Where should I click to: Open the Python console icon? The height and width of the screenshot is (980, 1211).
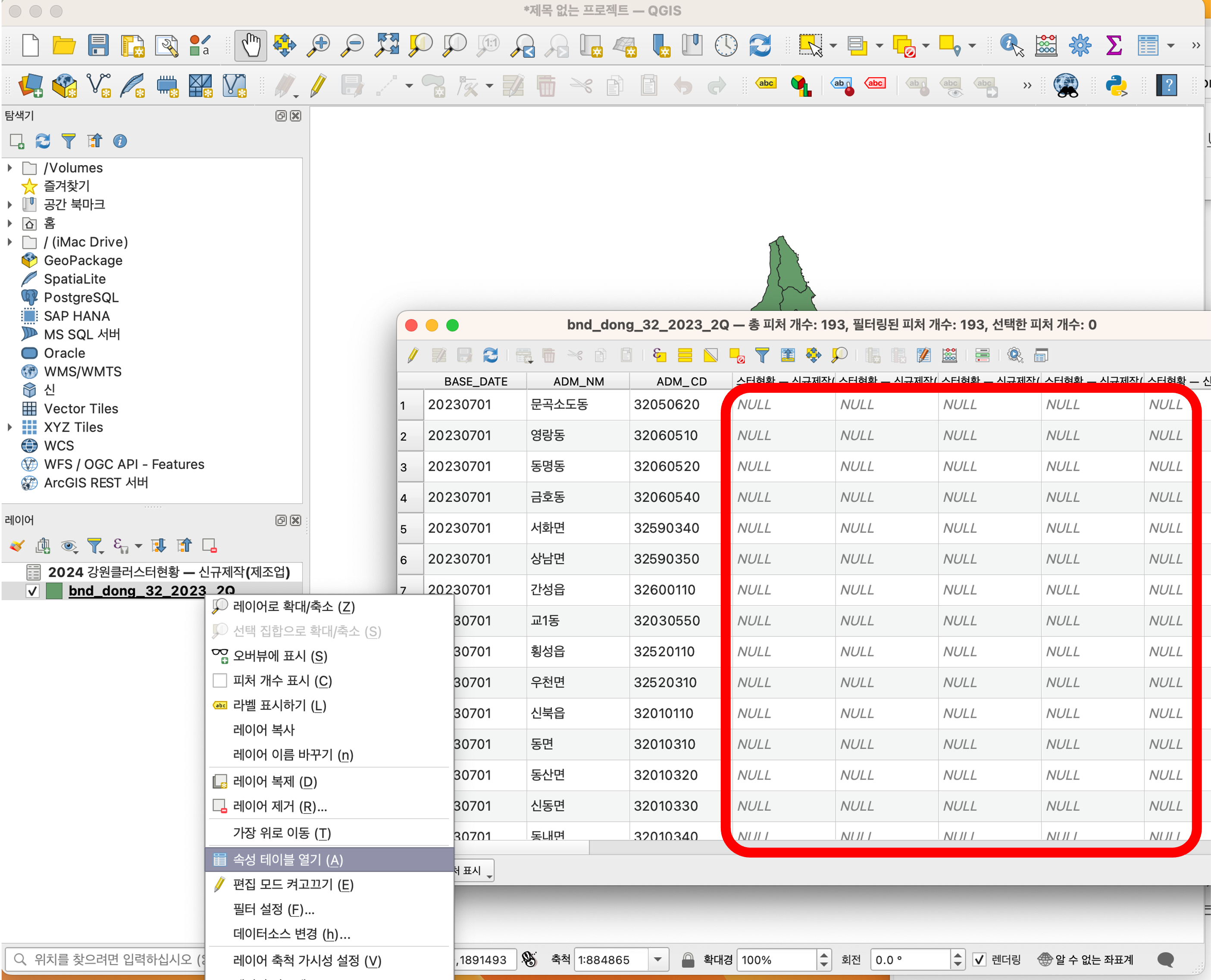1116,86
